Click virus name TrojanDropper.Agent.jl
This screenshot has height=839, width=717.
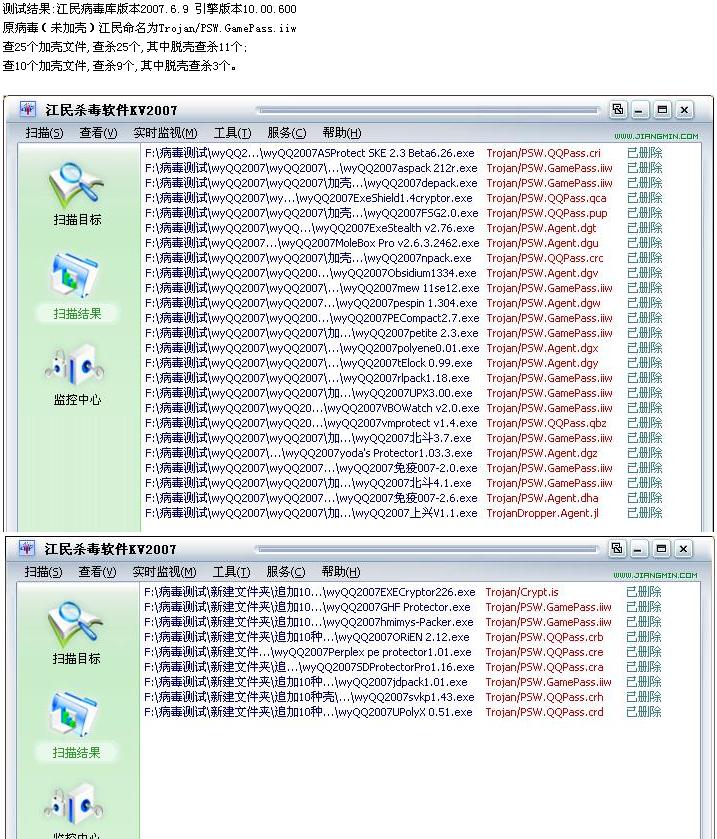[543, 513]
